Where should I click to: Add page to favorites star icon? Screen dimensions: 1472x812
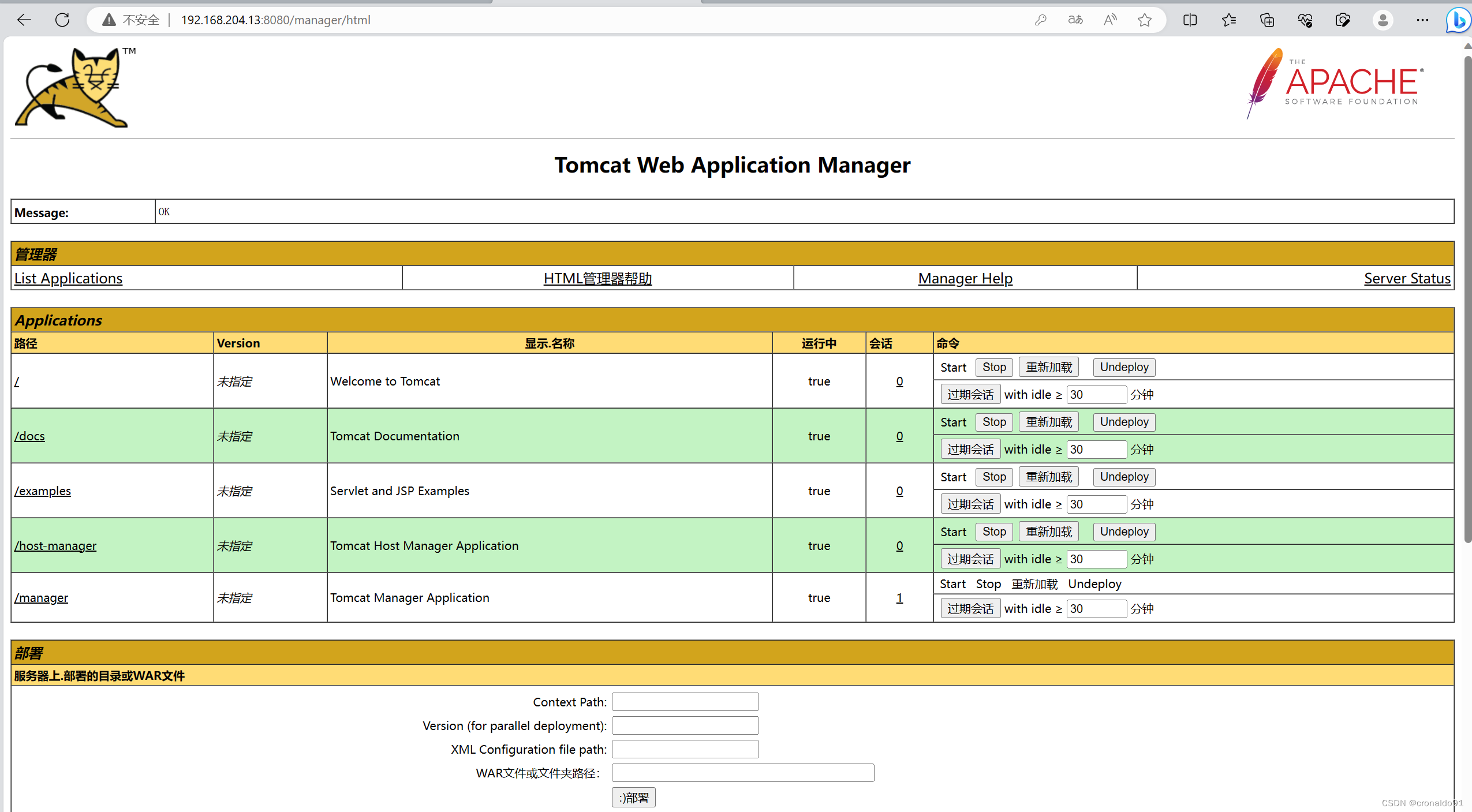pyautogui.click(x=1145, y=20)
